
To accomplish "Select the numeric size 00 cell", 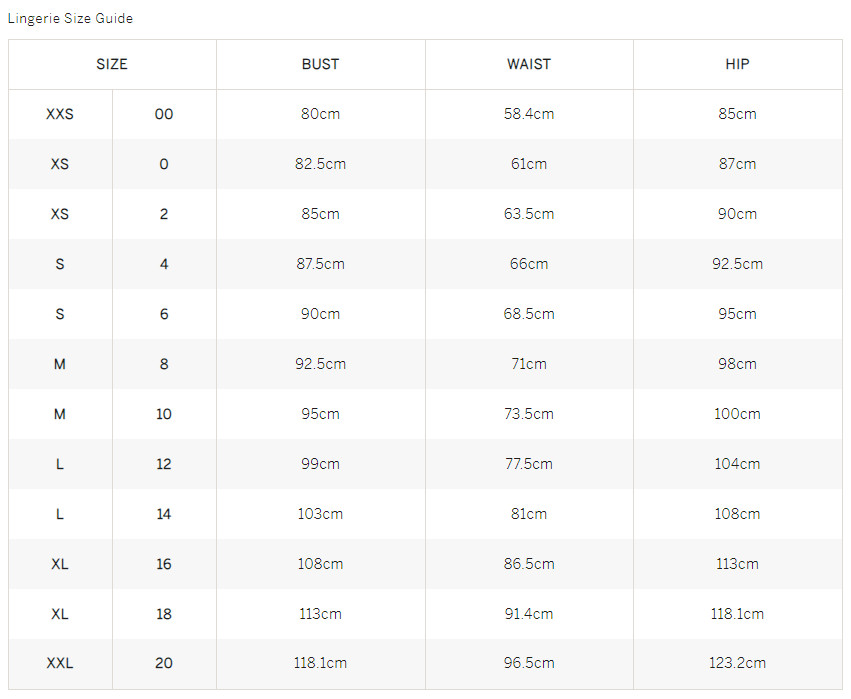I will tap(164, 114).
